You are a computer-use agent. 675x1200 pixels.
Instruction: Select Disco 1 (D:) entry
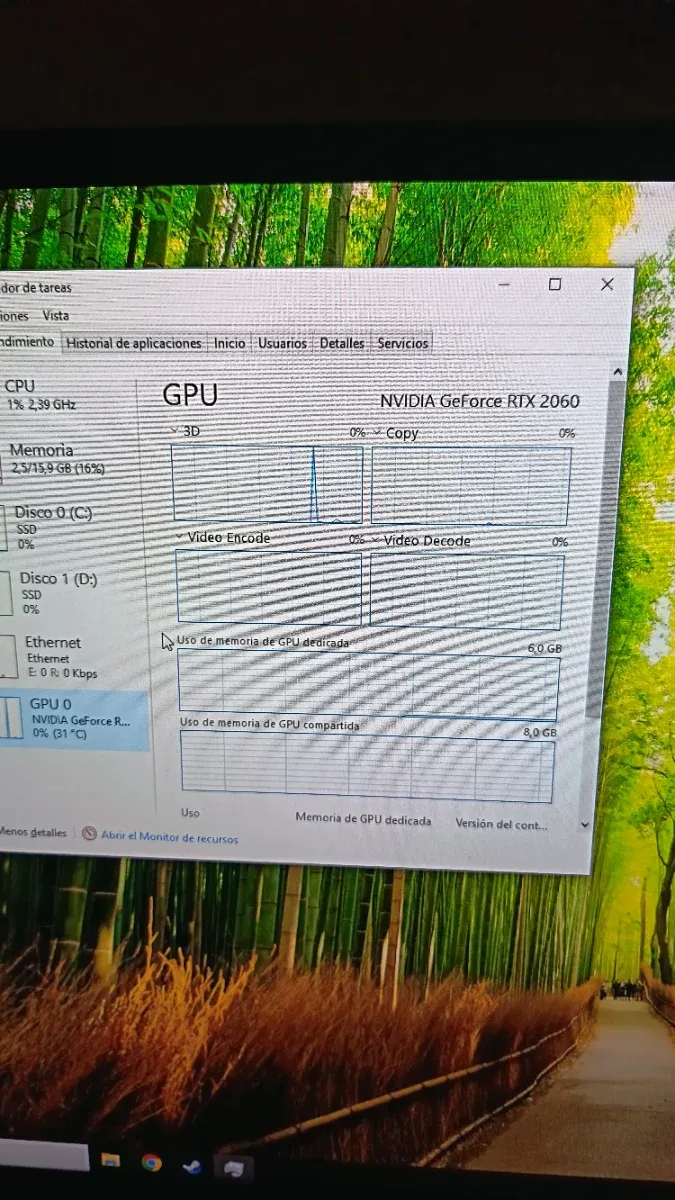(72, 592)
